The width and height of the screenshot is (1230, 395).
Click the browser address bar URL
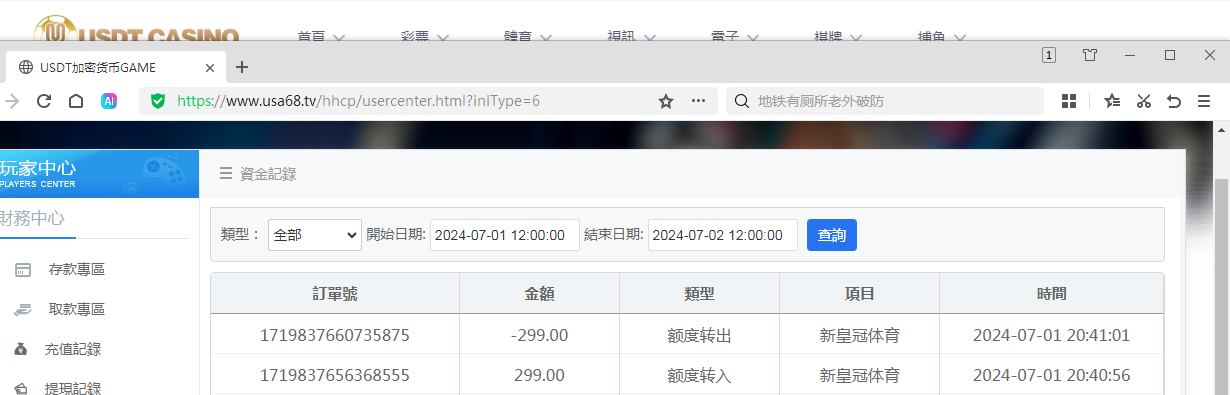pyautogui.click(x=359, y=101)
